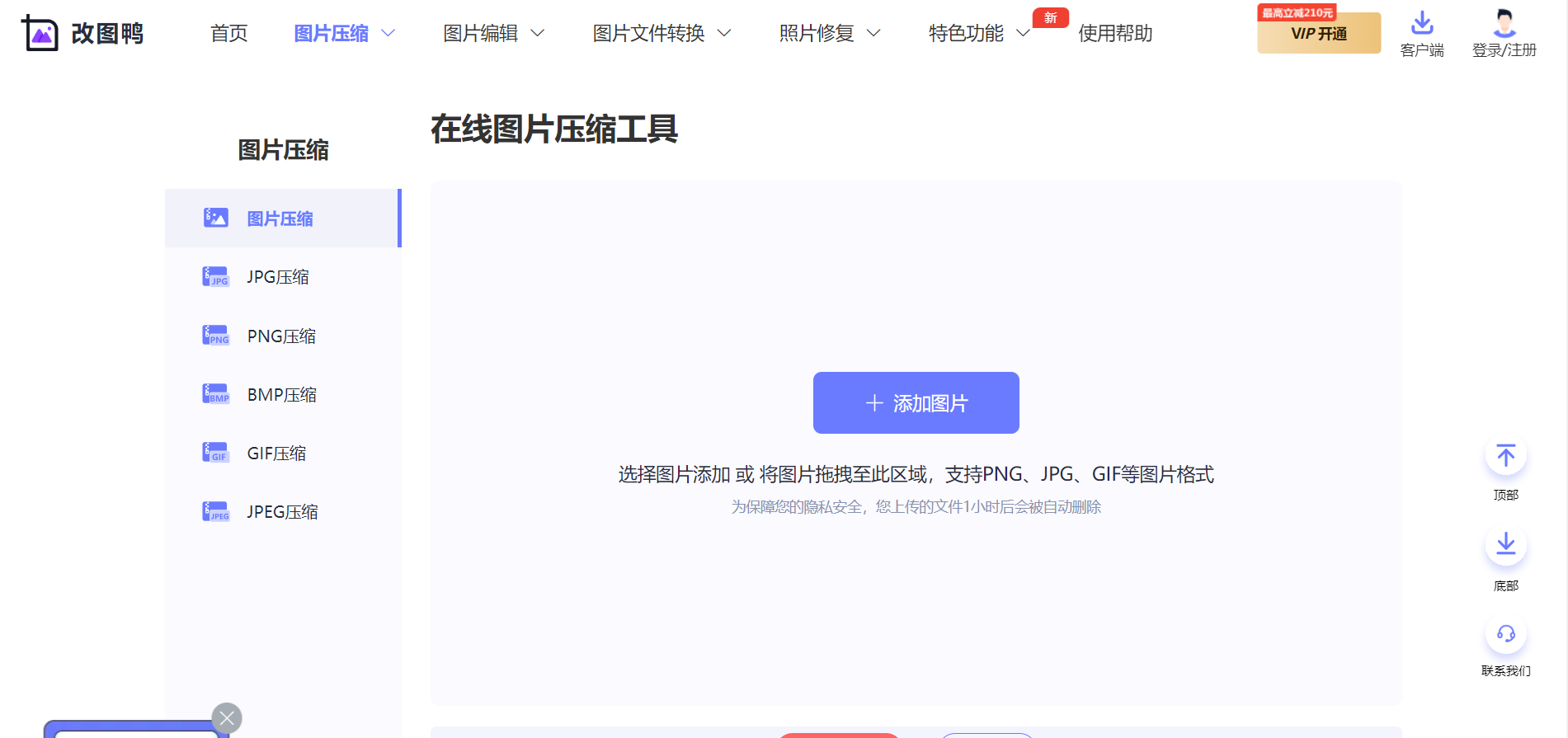The width and height of the screenshot is (1568, 738).
Task: Click the 登录/注册 avatar icon
Action: coord(1504,23)
